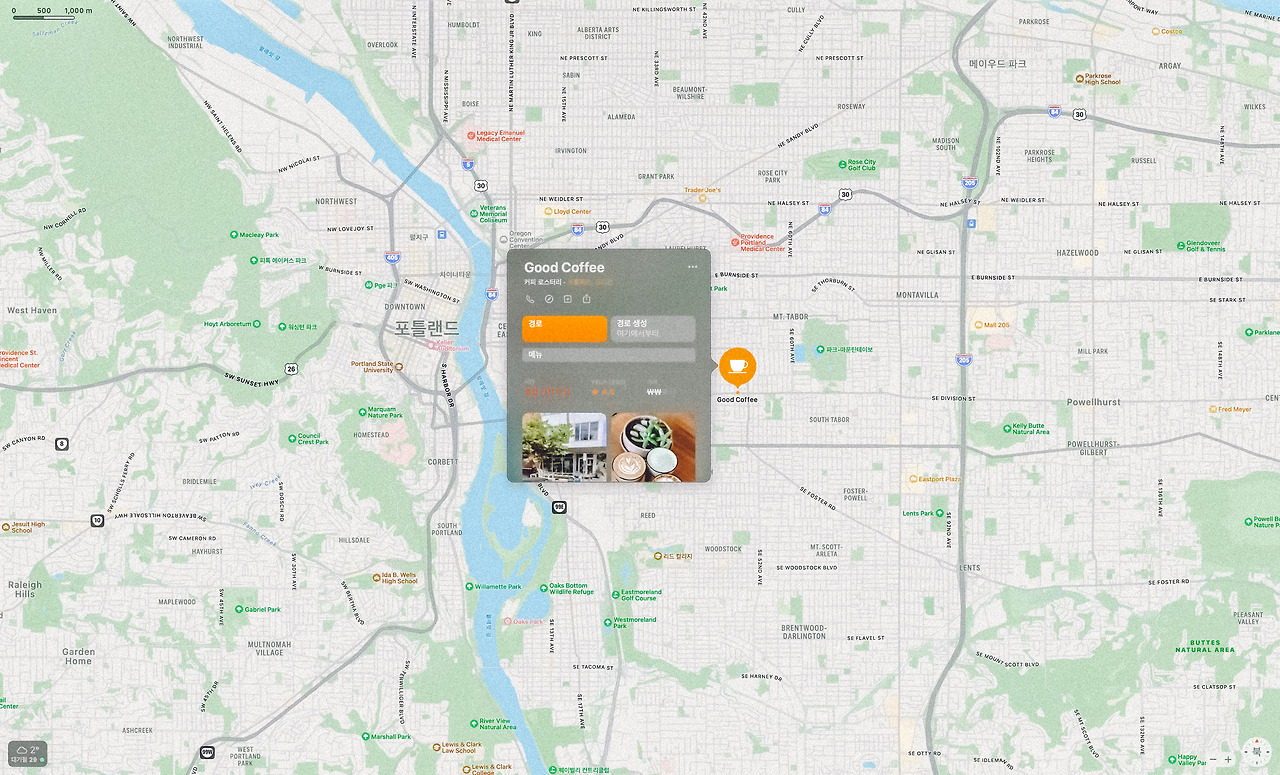Screen dimensions: 1280x775
Task: Open the 메뉴 button on place card
Action: point(609,355)
